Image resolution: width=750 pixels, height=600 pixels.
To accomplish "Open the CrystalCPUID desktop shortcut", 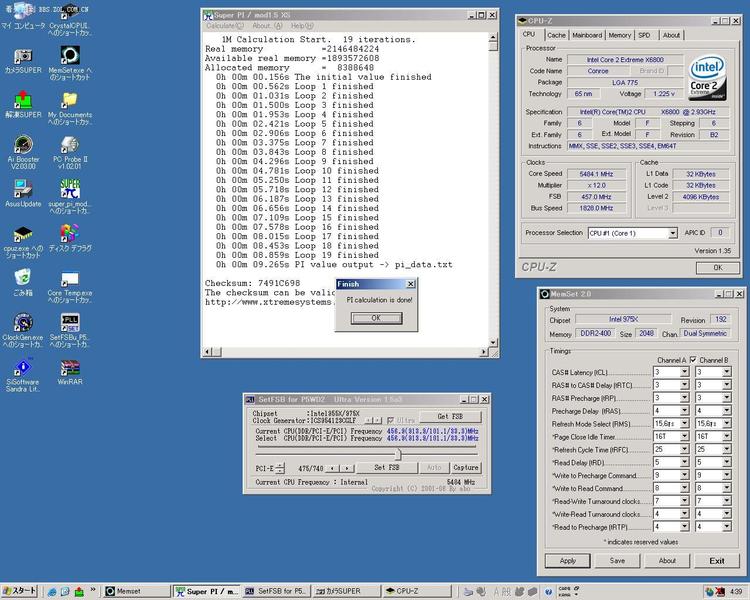I will [x=70, y=18].
